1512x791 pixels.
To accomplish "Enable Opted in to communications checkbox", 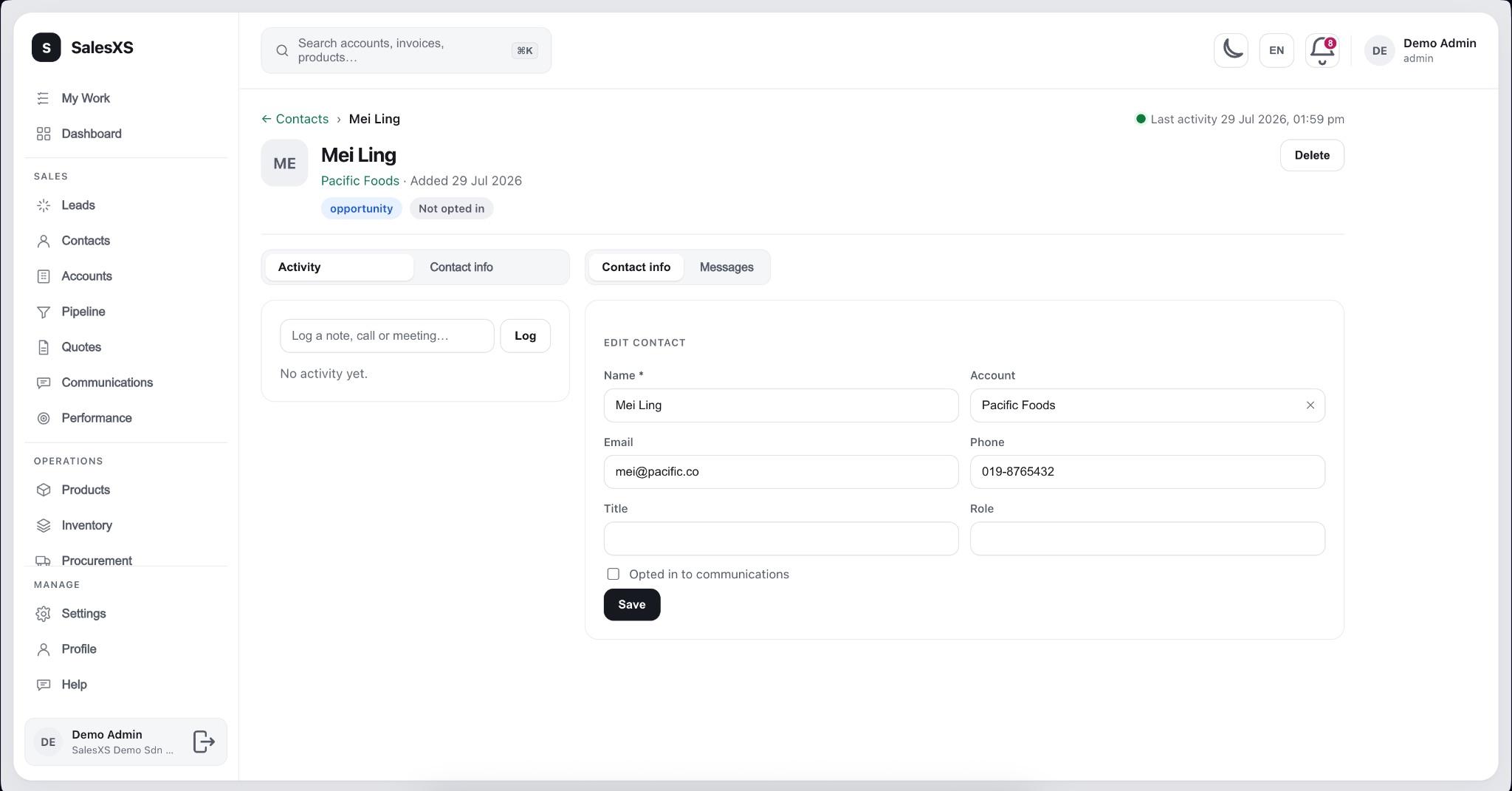I will (x=613, y=574).
